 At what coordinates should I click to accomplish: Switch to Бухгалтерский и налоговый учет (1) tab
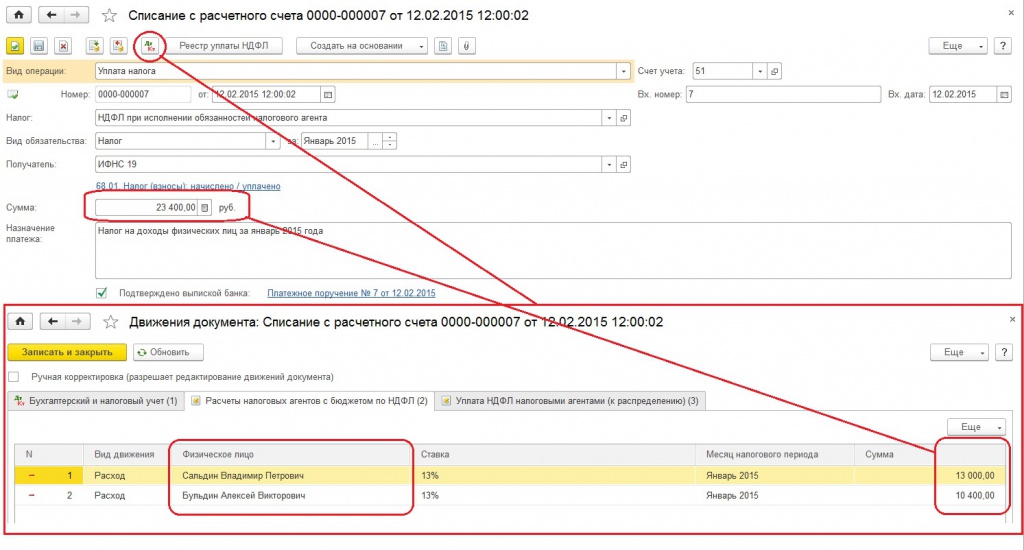click(96, 401)
